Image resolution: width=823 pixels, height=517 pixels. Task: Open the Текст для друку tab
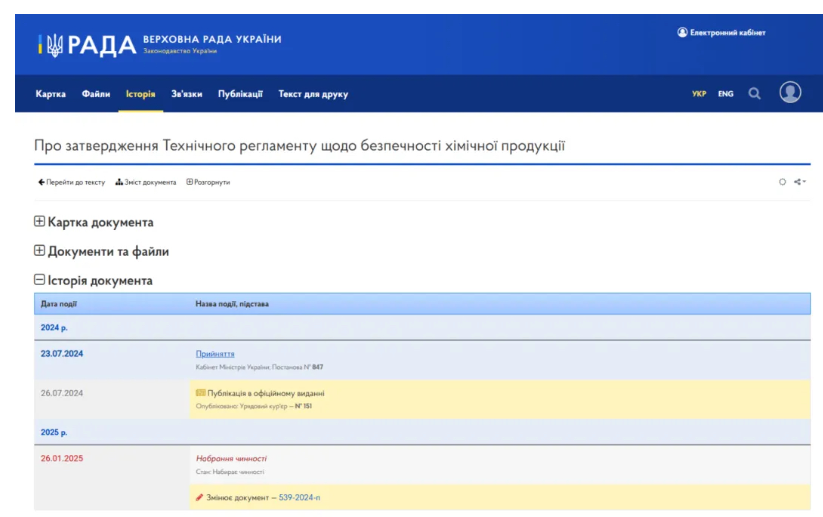click(x=313, y=94)
